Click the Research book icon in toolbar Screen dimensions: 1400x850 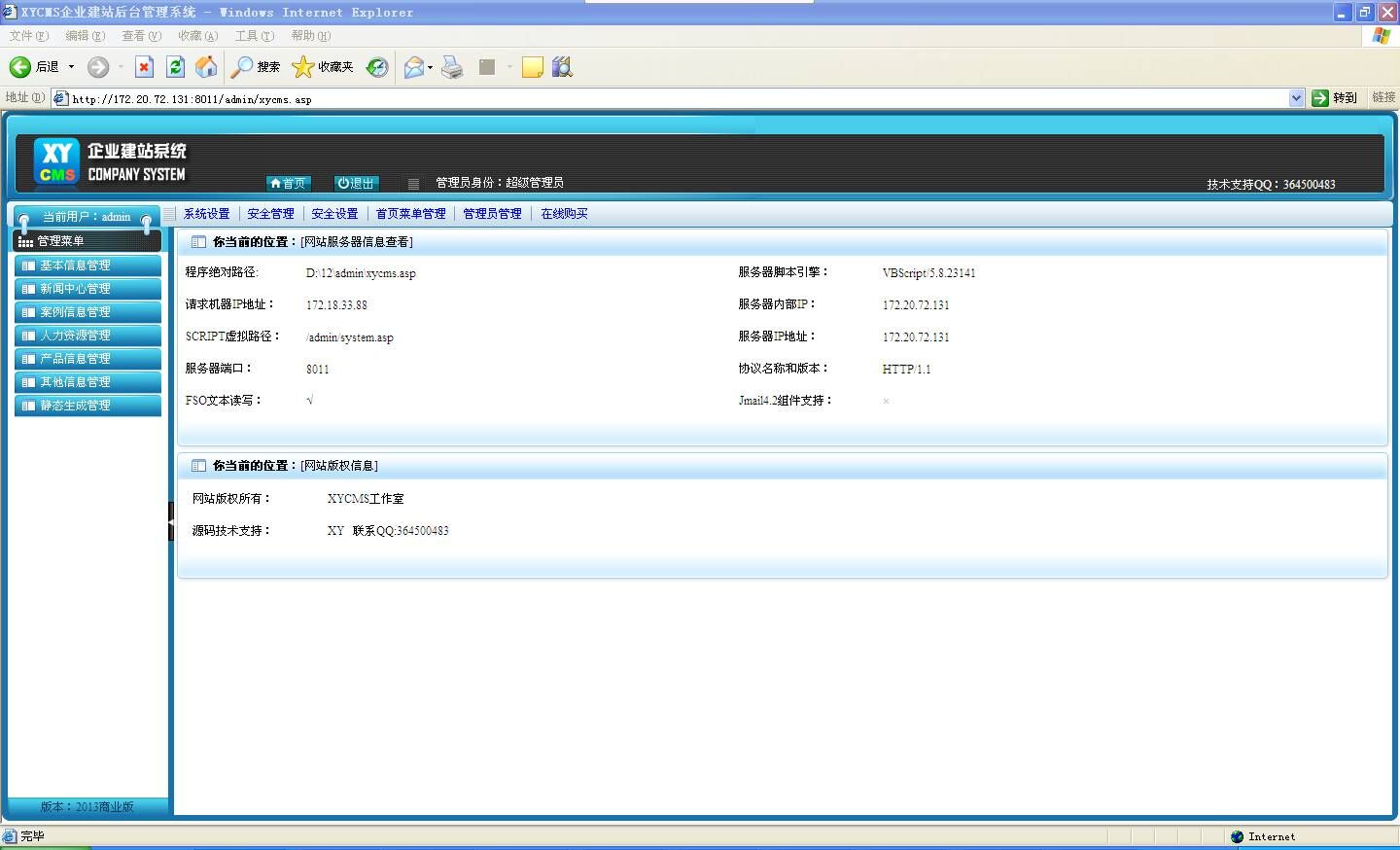[562, 67]
